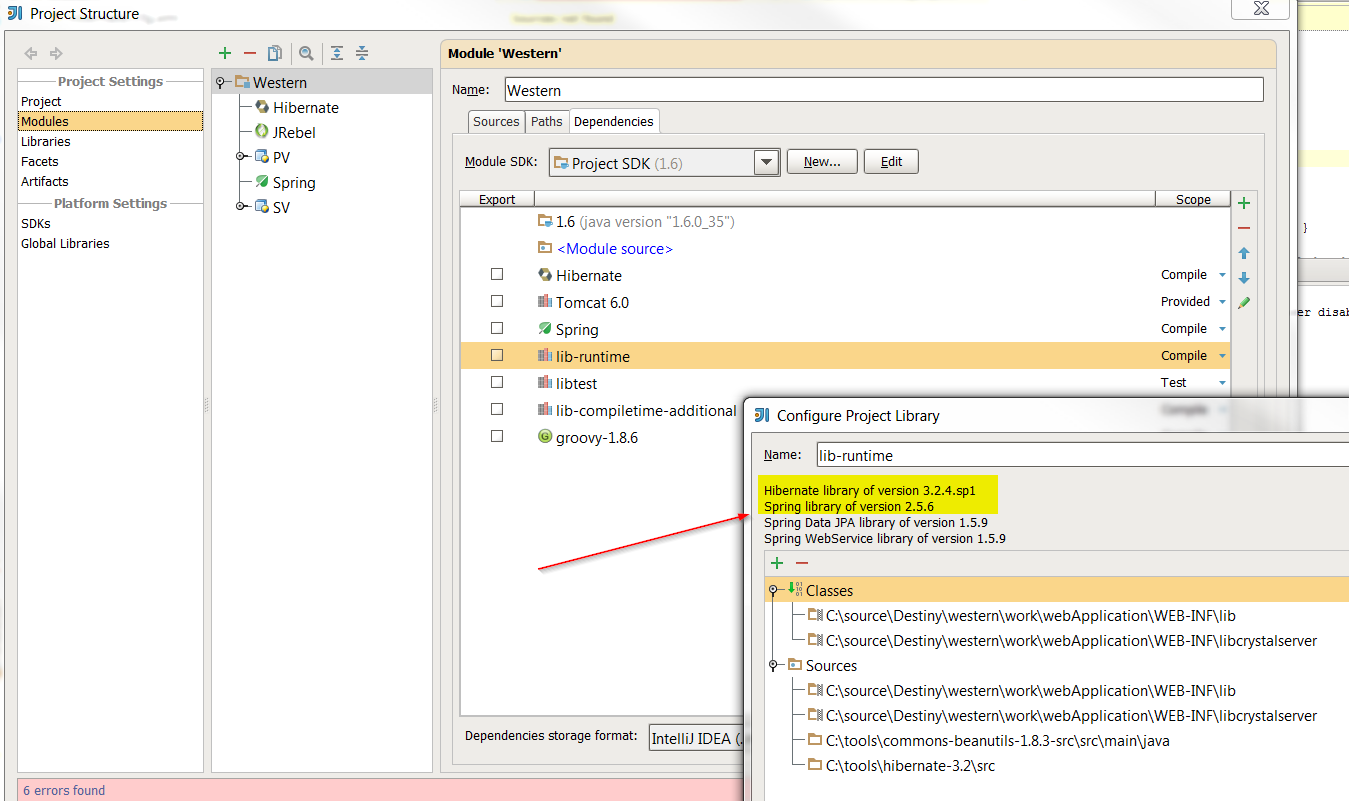
Task: Edit the dependency using the pencil icon
Action: pos(1244,303)
